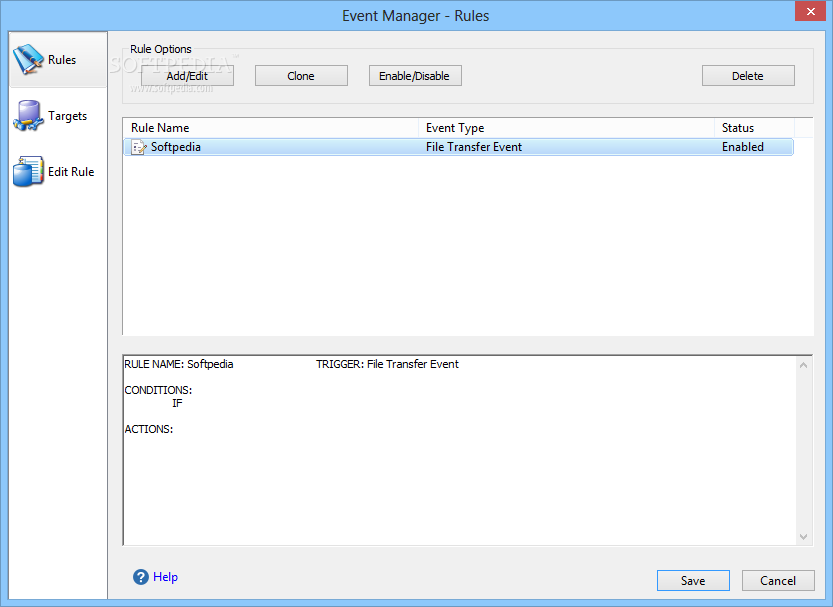Click the scroll up arrow in details pane
This screenshot has width=833, height=607.
803,365
